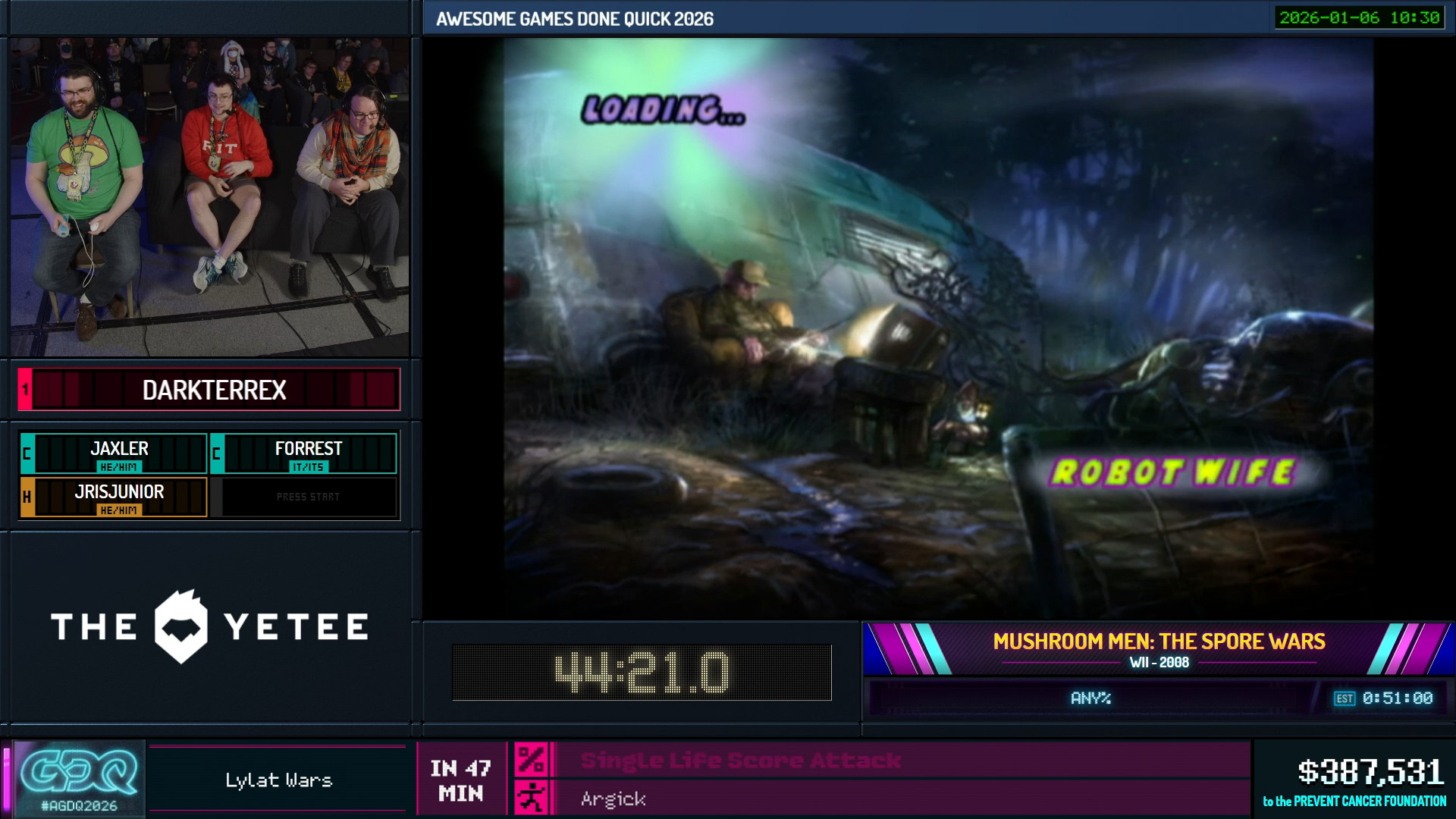
Task: Click the ROBOT WIFE sign in the game
Action: (x=1172, y=472)
